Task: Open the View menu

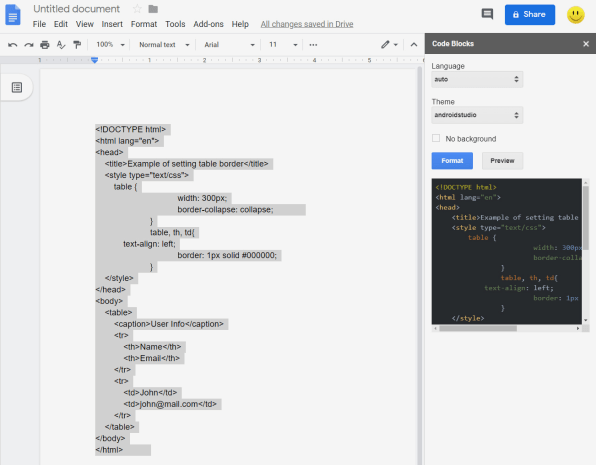Action: [x=84, y=24]
